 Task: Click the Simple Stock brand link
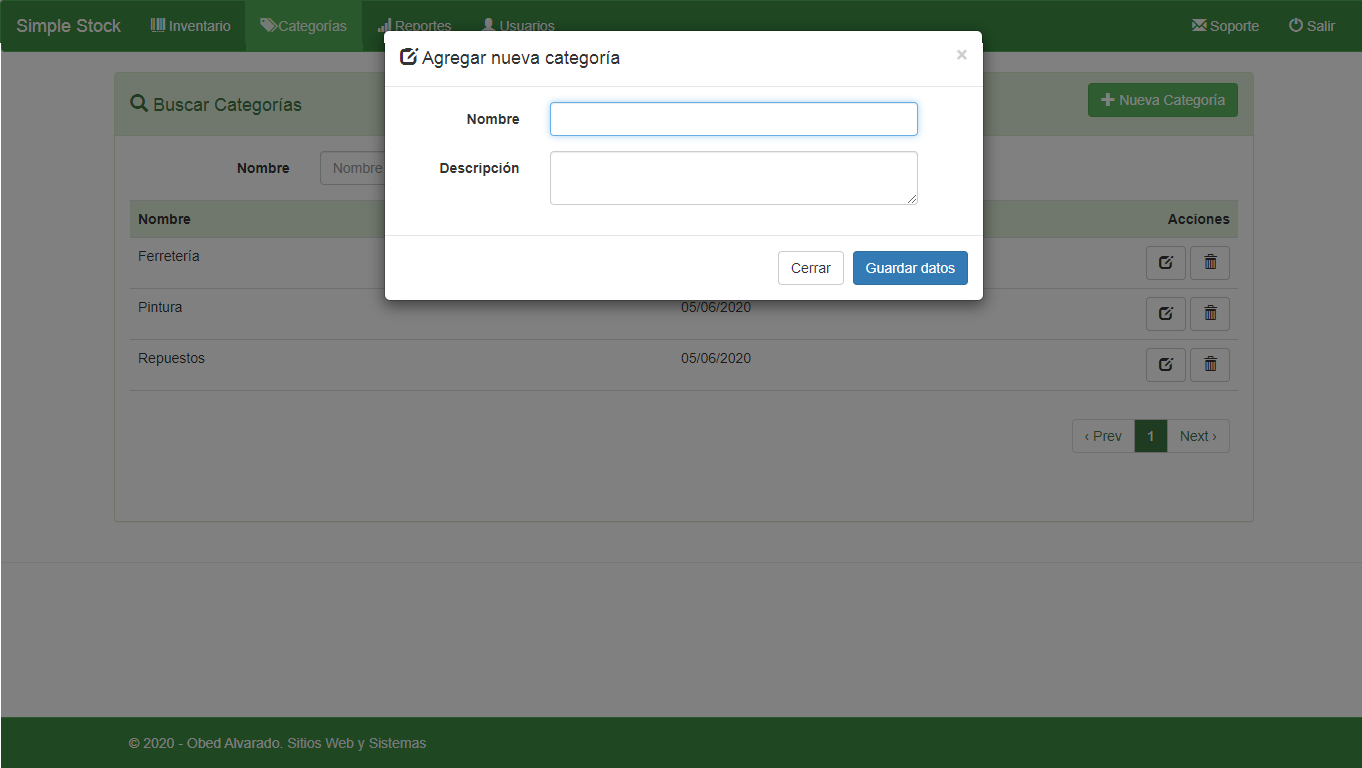[x=68, y=26]
